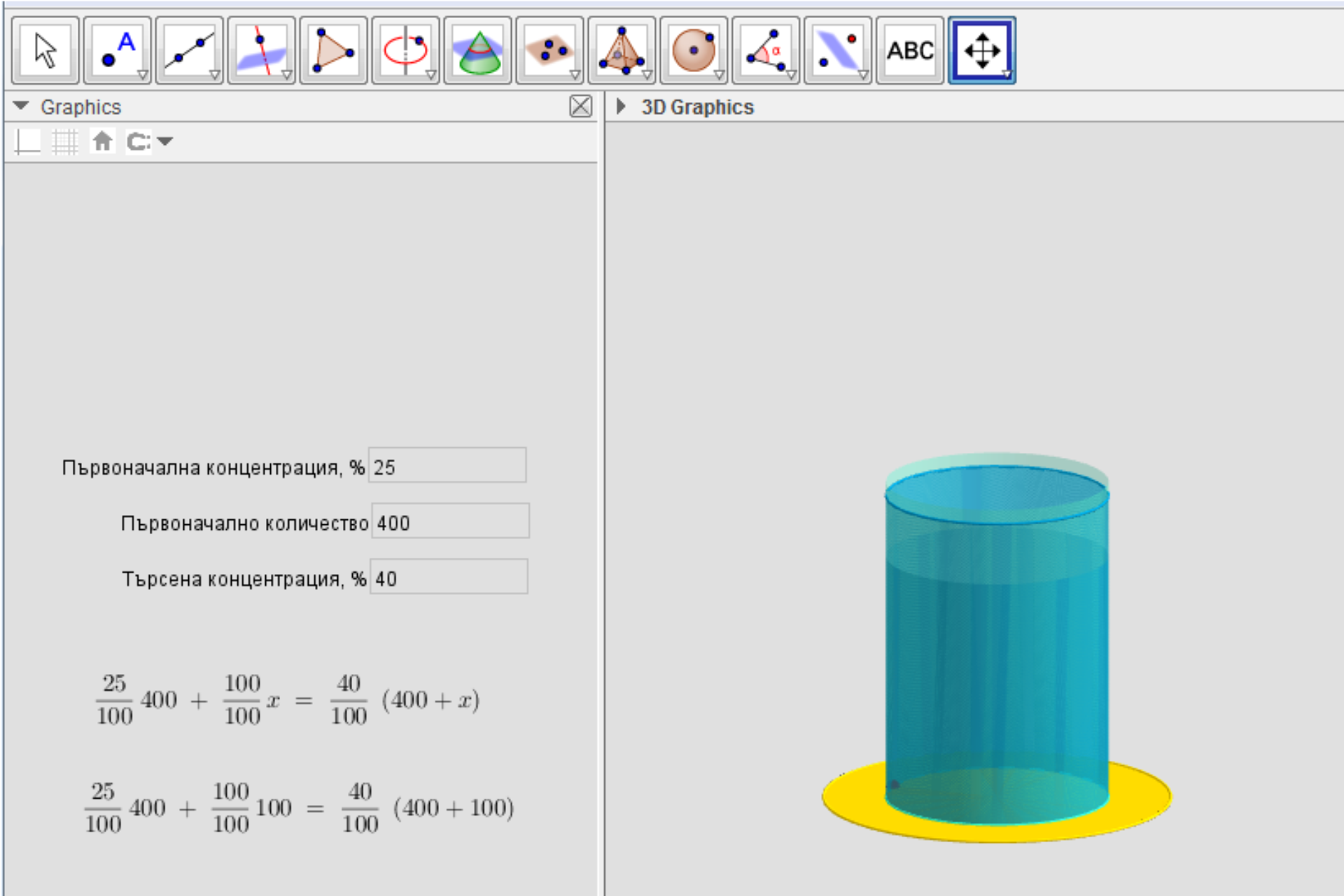Click the 3D Graphics panel title
This screenshot has width=1344, height=896.
pyautogui.click(x=697, y=107)
